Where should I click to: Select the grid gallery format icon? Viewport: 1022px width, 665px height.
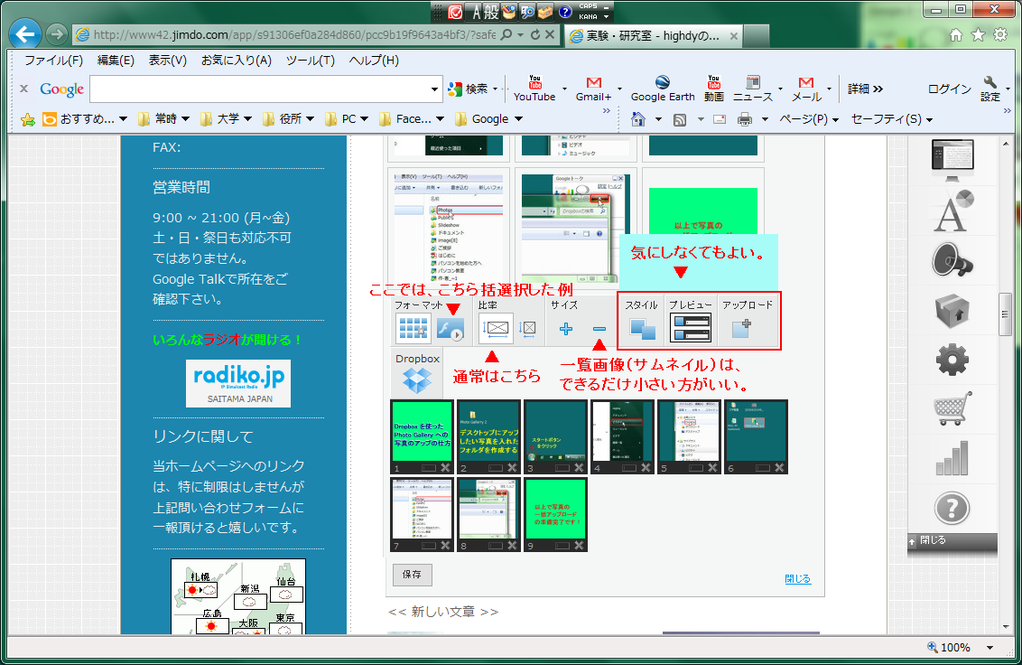[x=413, y=328]
